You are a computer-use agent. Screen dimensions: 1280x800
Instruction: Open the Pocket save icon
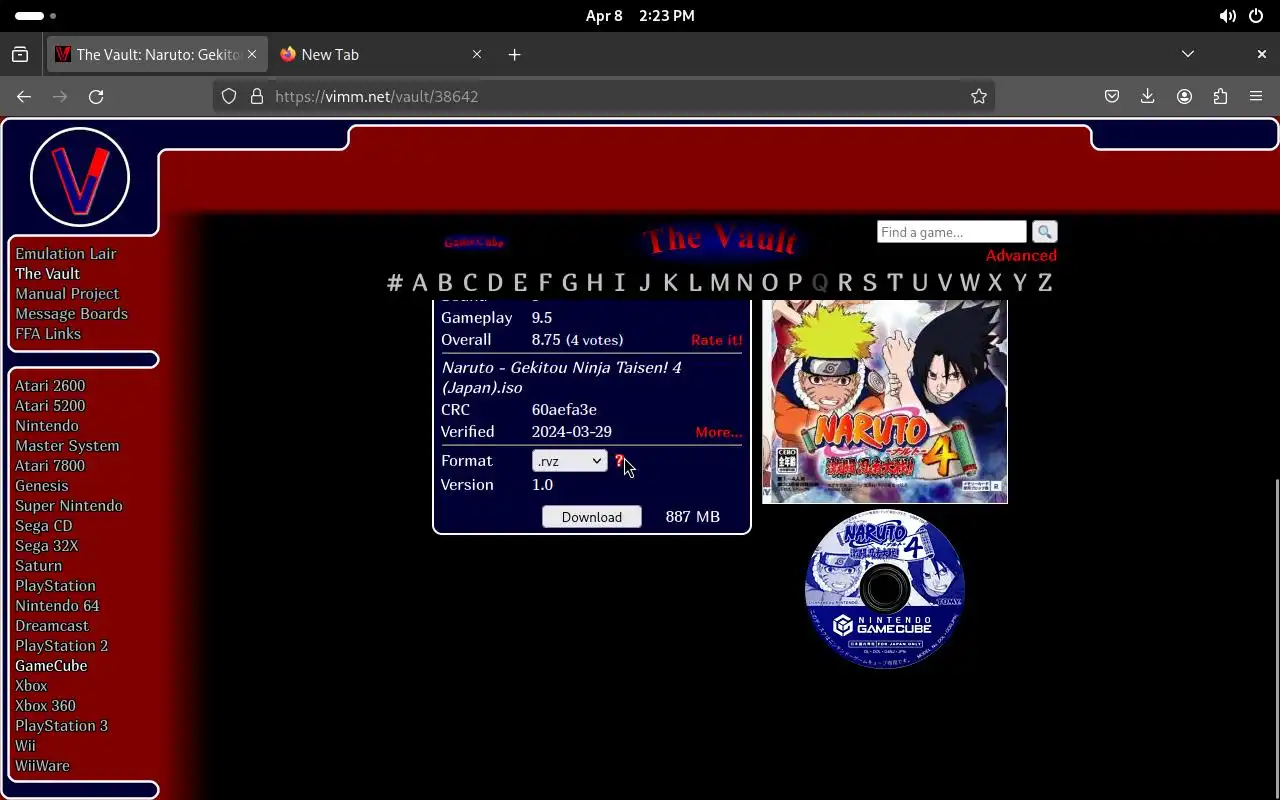click(x=1112, y=96)
